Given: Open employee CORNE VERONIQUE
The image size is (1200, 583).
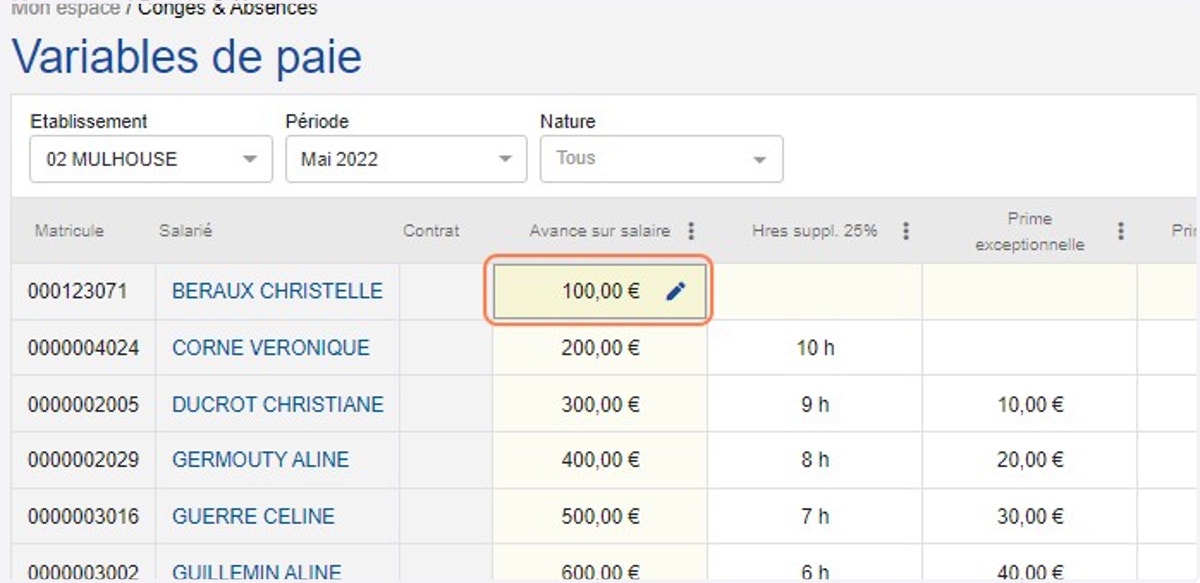Looking at the screenshot, I should (271, 348).
